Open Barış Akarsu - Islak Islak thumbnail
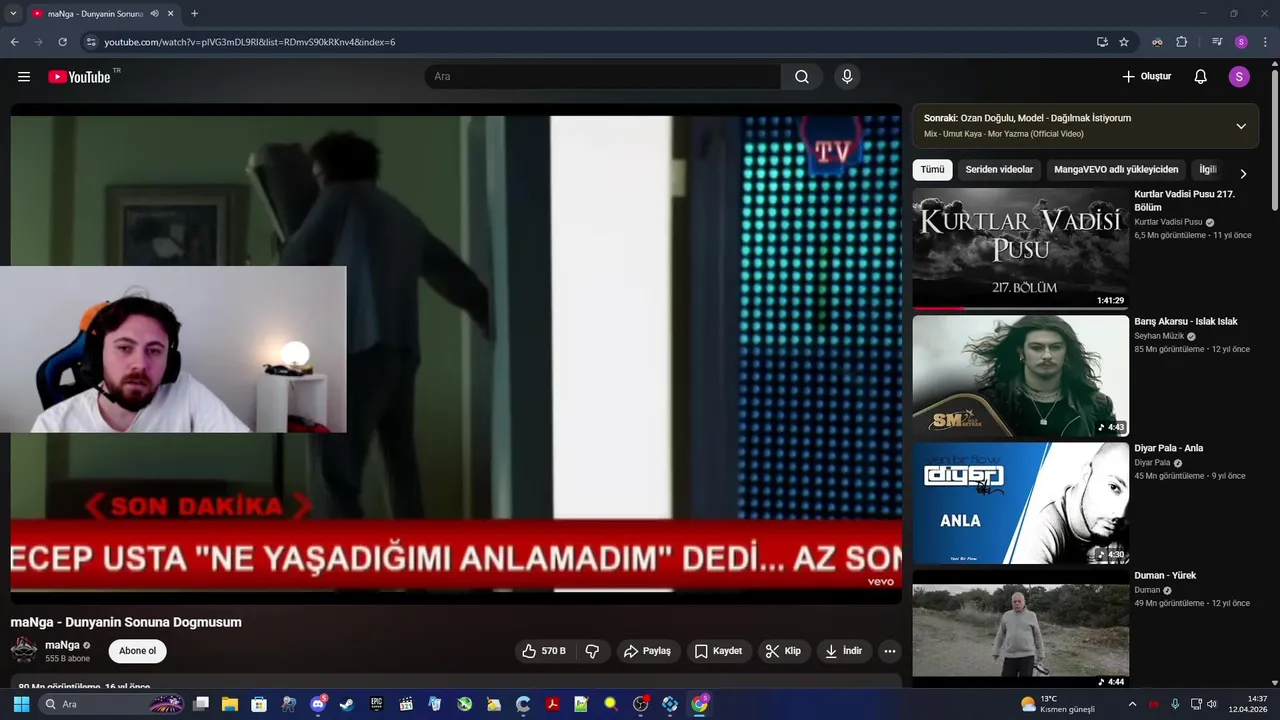Image resolution: width=1280 pixels, height=720 pixels. [x=1020, y=376]
